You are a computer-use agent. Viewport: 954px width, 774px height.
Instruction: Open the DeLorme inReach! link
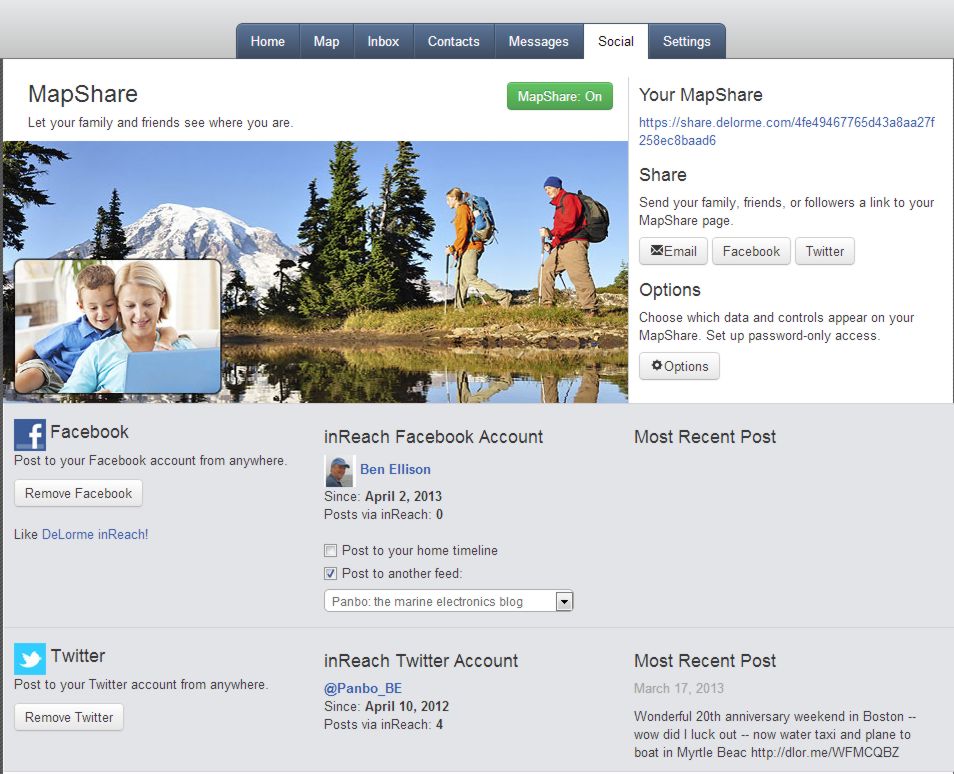click(x=95, y=534)
